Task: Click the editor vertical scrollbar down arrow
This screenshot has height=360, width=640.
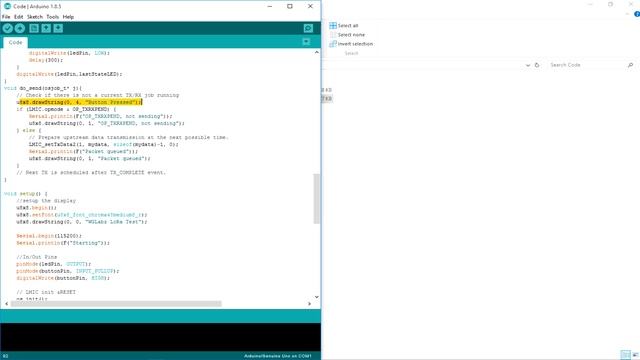Action: 317,297
